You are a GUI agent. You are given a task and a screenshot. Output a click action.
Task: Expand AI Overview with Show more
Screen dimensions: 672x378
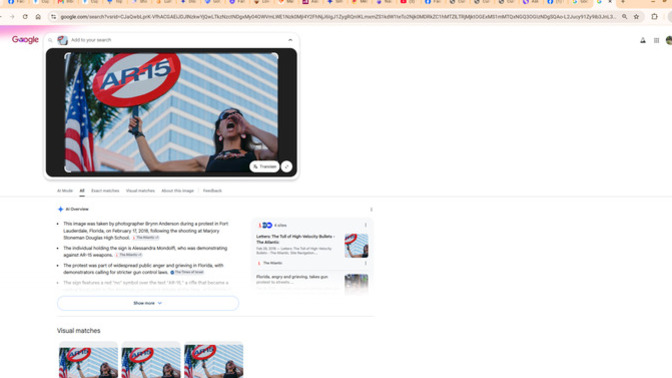(x=148, y=303)
